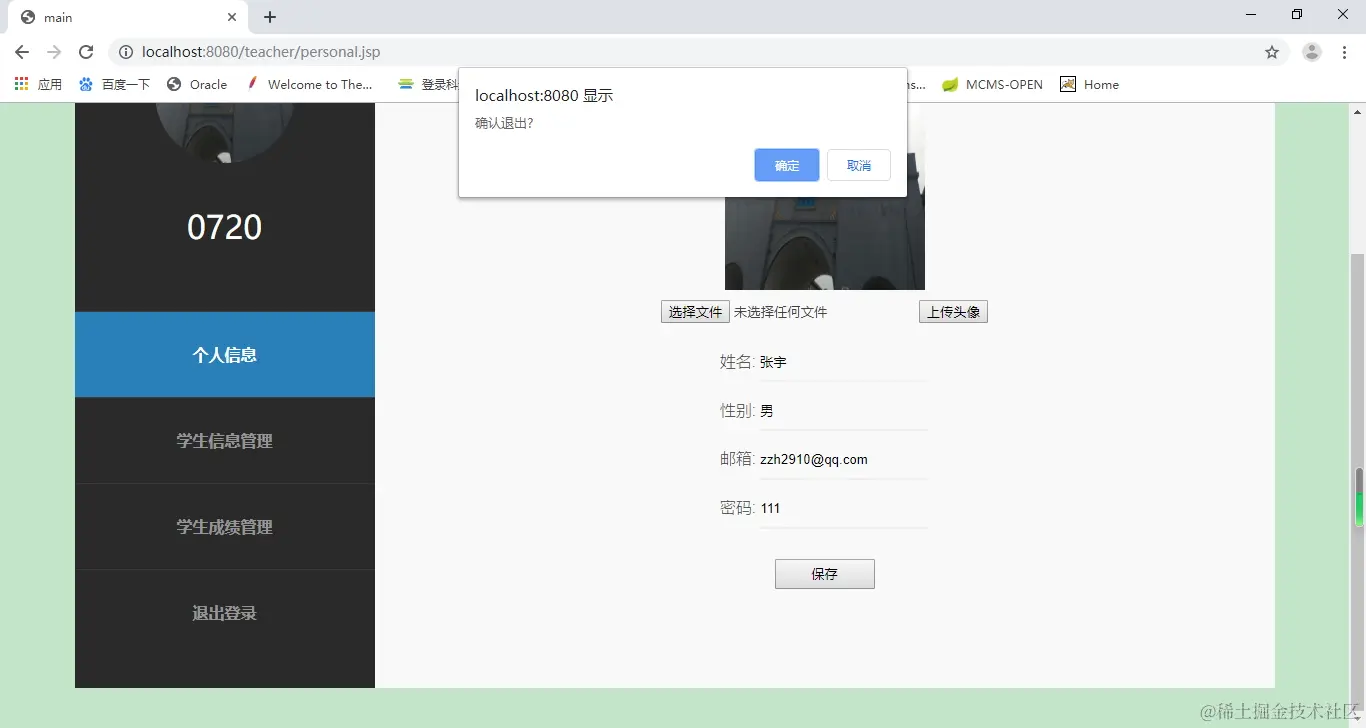The height and width of the screenshot is (728, 1366).
Task: Click the bookmark star in the address bar
Action: (1271, 52)
